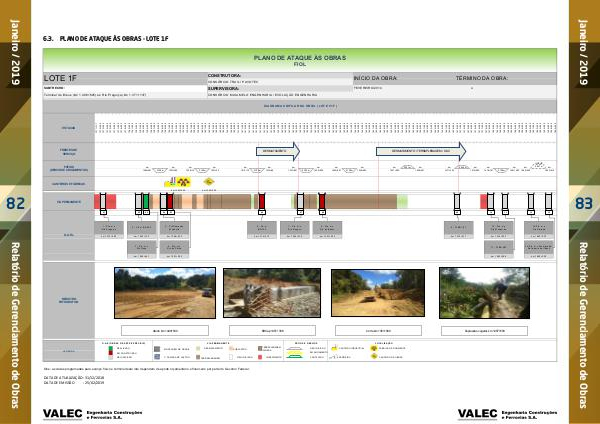This screenshot has height=424, width=600.
Task: Click the page number 83 badge
Action: coord(583,204)
